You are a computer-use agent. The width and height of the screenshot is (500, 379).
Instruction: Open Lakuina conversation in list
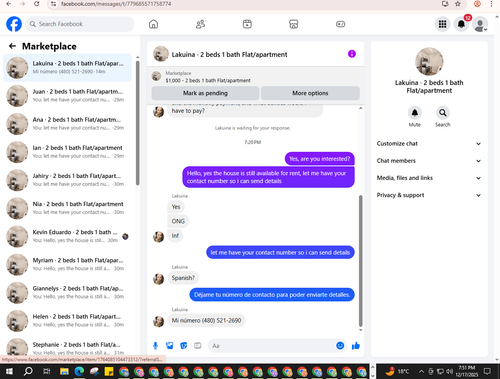(67, 68)
